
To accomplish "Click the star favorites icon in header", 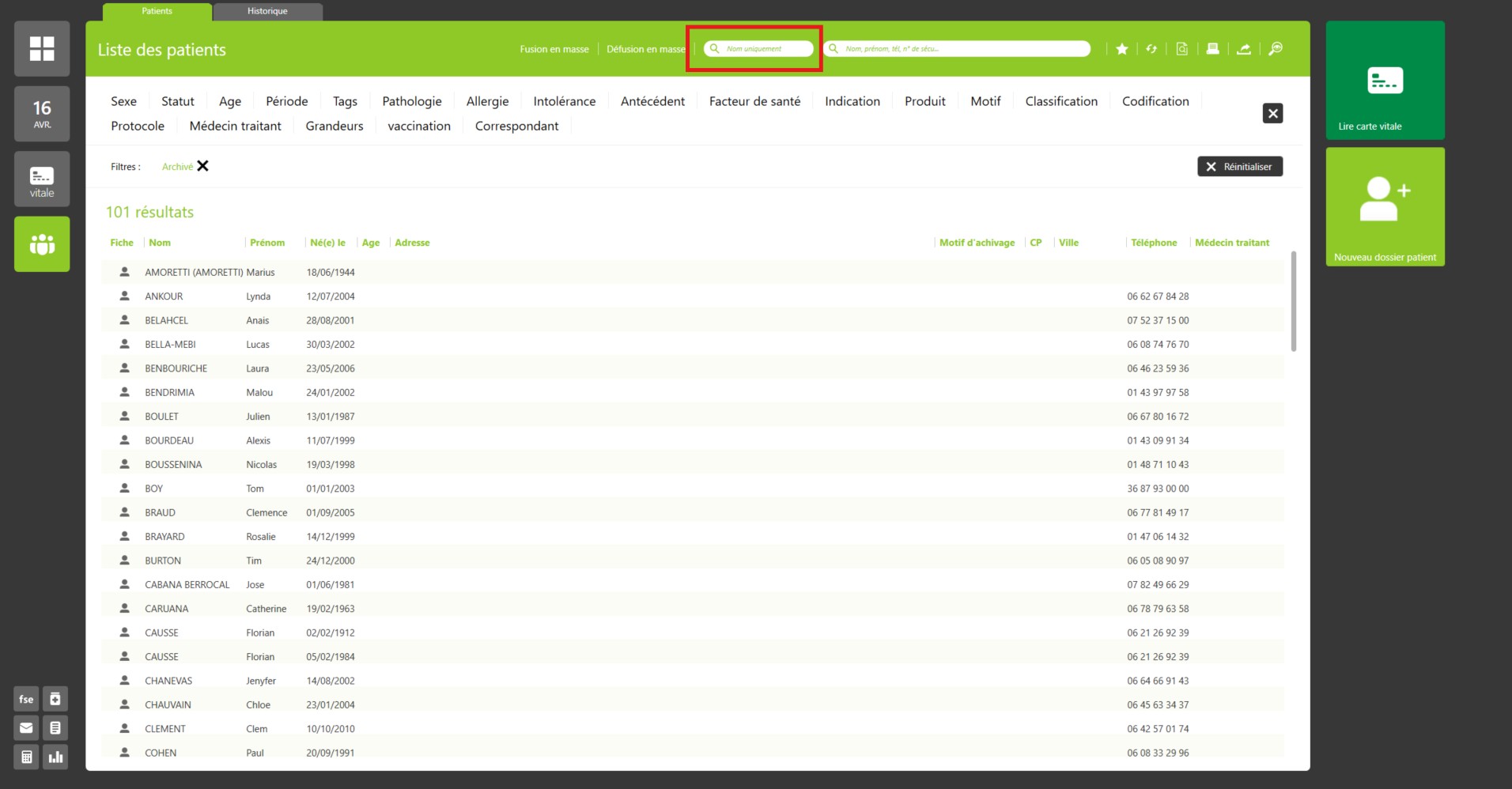I will click(x=1121, y=49).
